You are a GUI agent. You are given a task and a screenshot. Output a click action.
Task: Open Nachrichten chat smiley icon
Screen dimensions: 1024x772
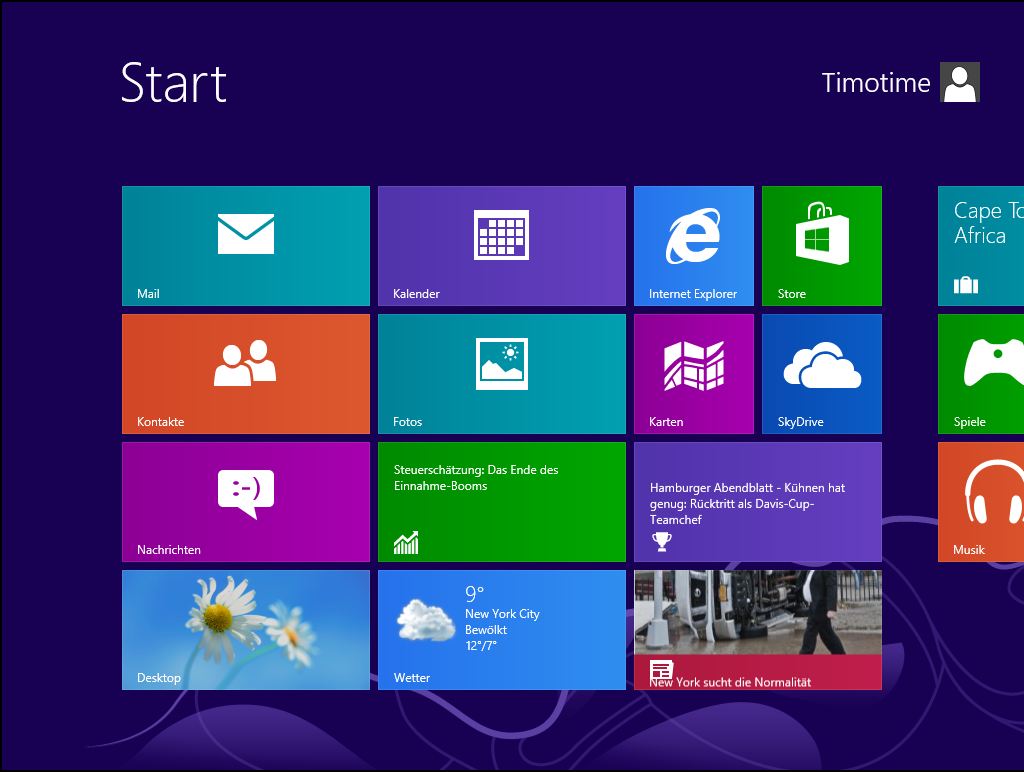[x=246, y=494]
